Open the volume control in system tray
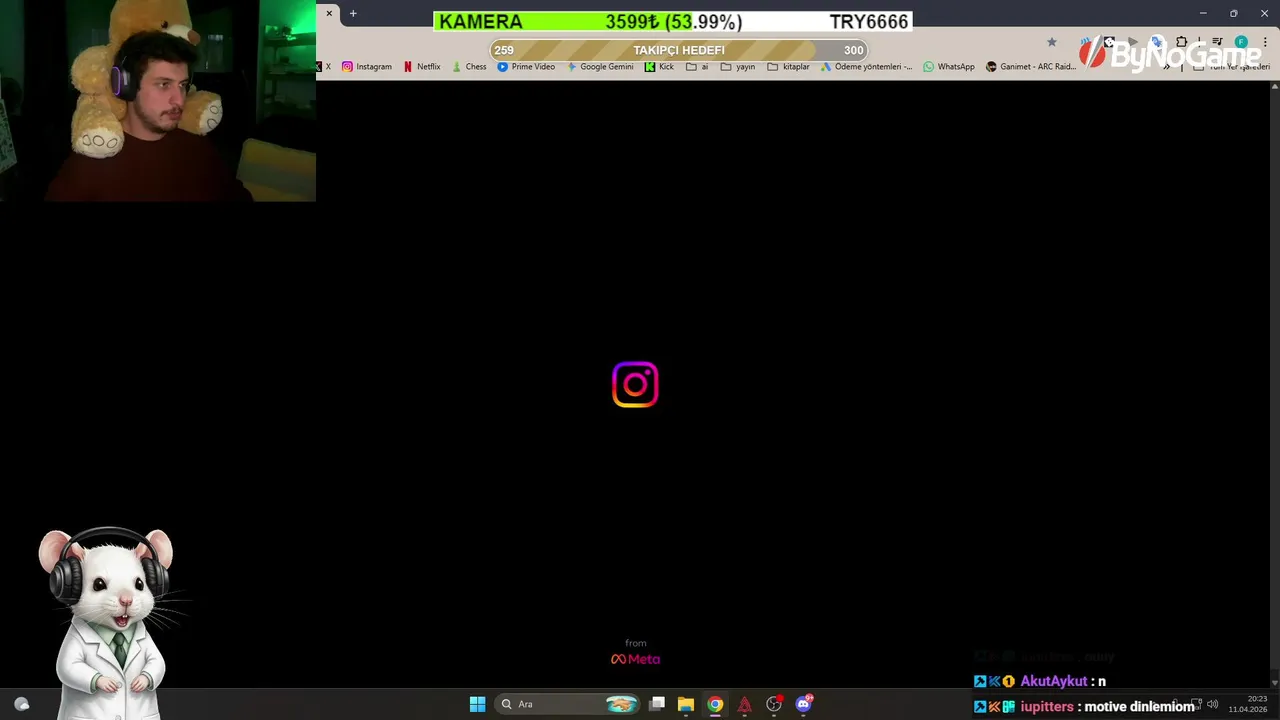Screen dimensions: 1280x720 tap(1212, 704)
